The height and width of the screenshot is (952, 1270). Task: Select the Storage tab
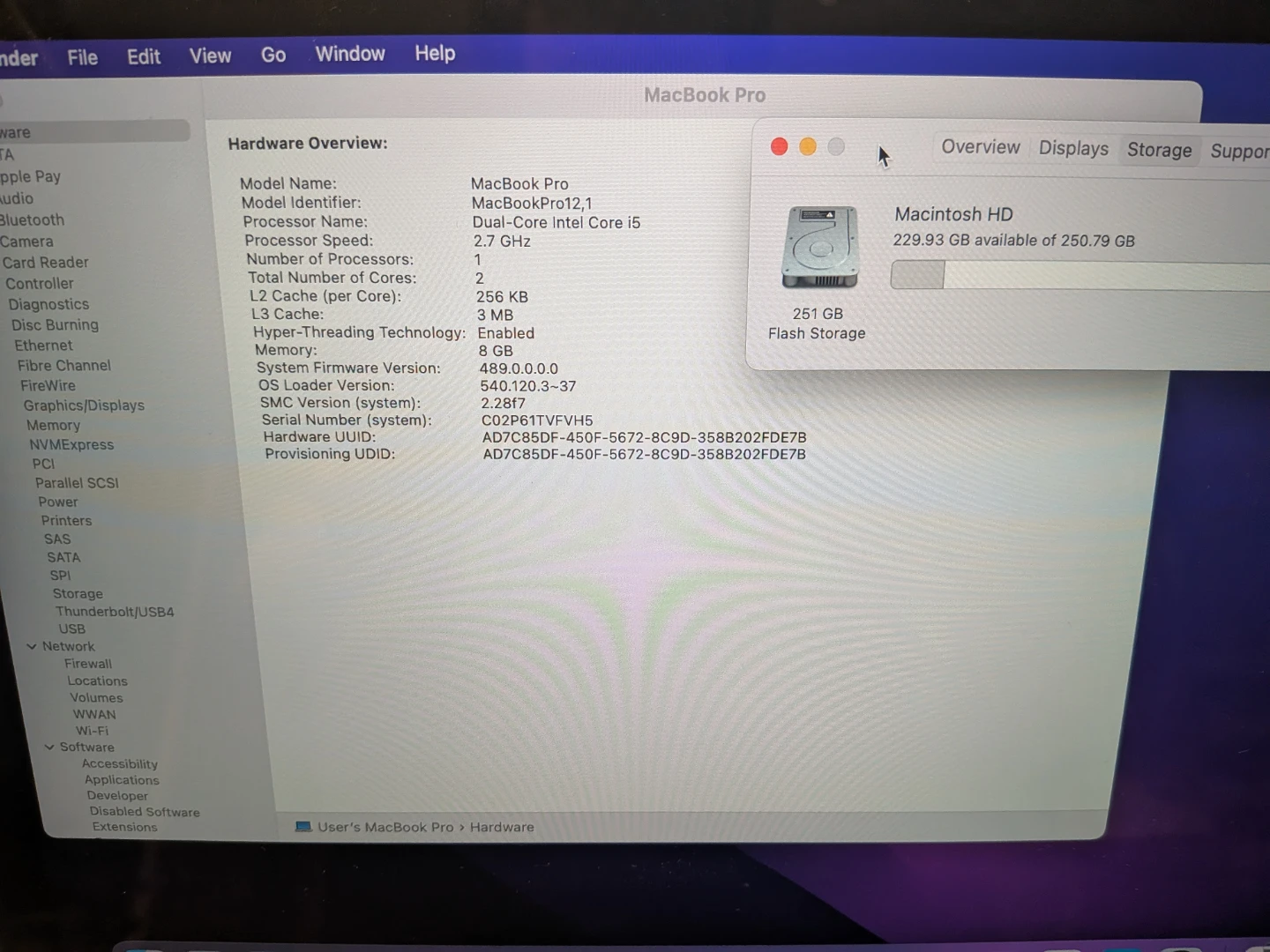point(1159,150)
